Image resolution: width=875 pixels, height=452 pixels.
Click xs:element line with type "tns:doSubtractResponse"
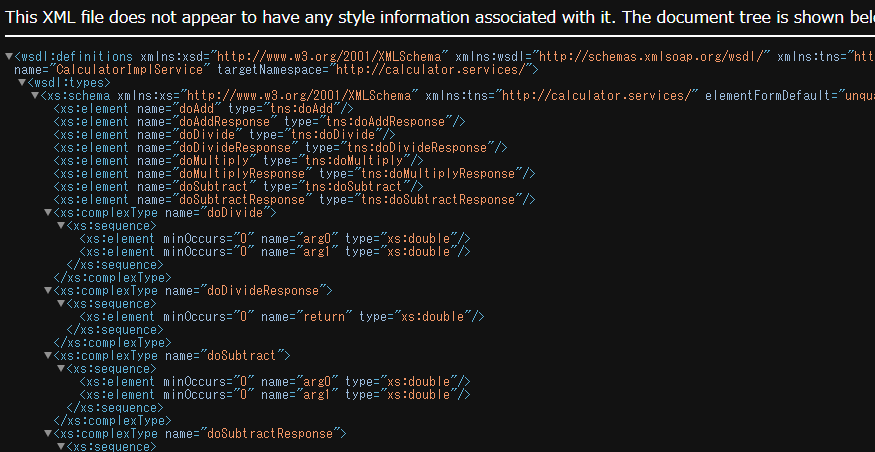[294, 200]
